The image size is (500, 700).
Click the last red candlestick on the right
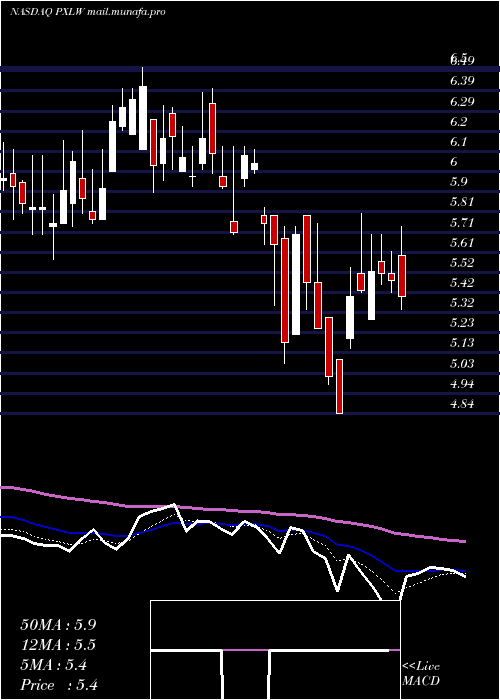402,276
